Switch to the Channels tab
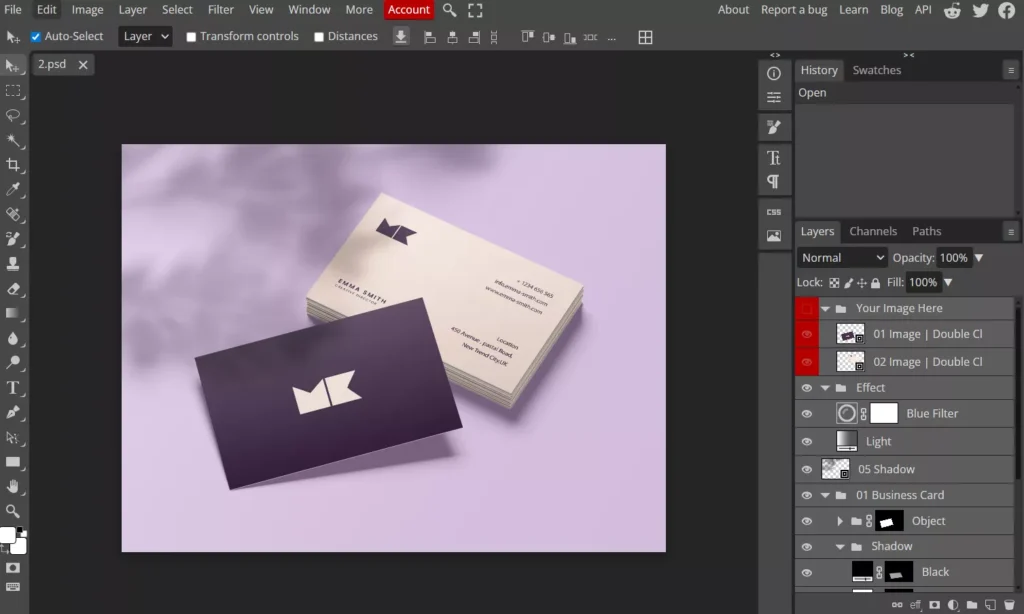1024x614 pixels. pos(873,231)
